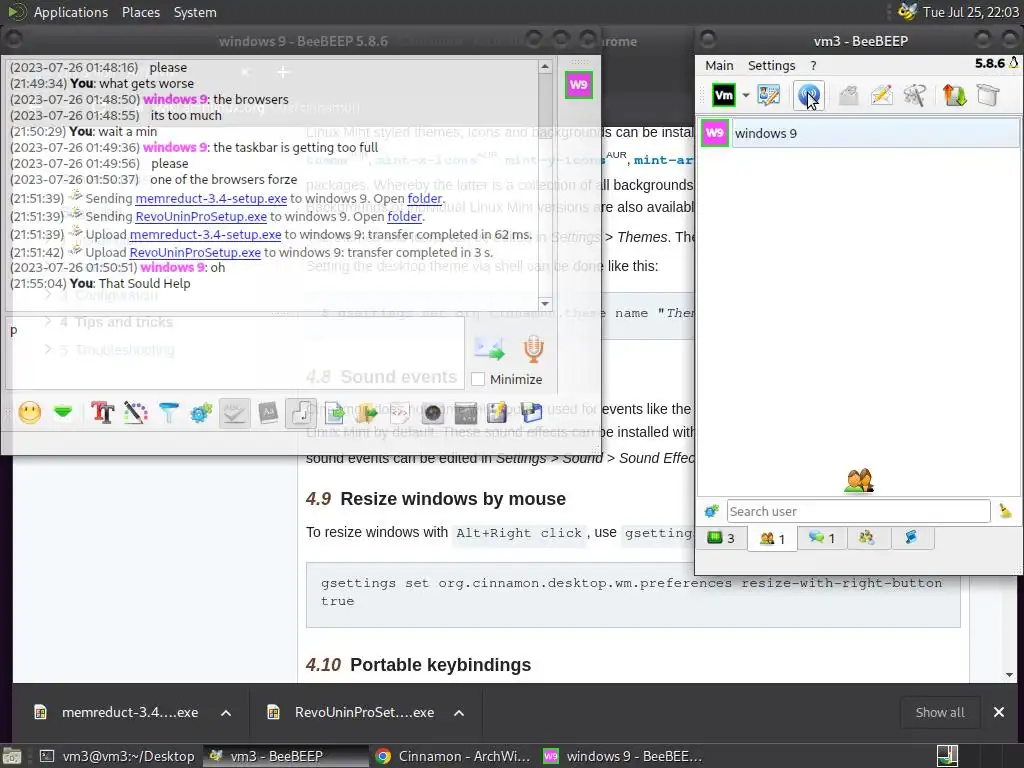Click the W9 avatar in chat window

coord(579,85)
